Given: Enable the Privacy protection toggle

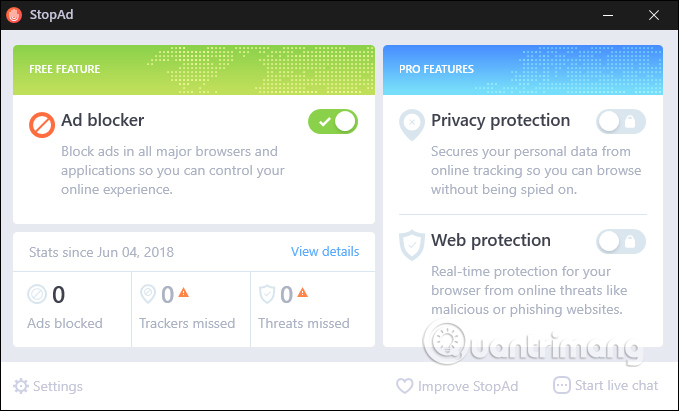Looking at the screenshot, I should pos(621,122).
